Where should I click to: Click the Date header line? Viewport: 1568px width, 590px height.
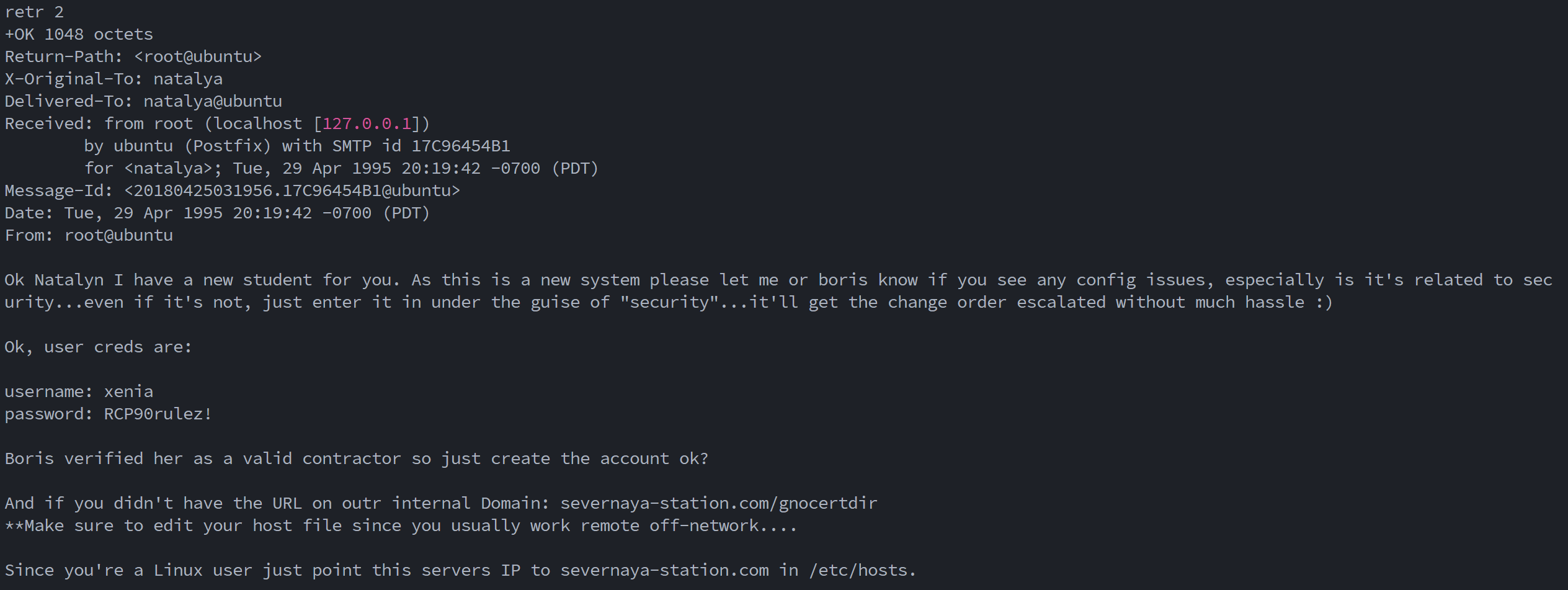point(217,213)
